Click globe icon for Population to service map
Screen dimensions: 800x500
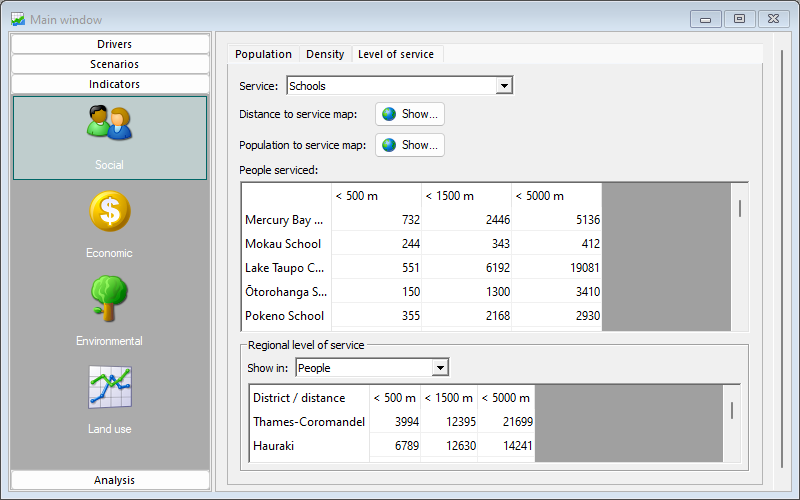pos(389,145)
